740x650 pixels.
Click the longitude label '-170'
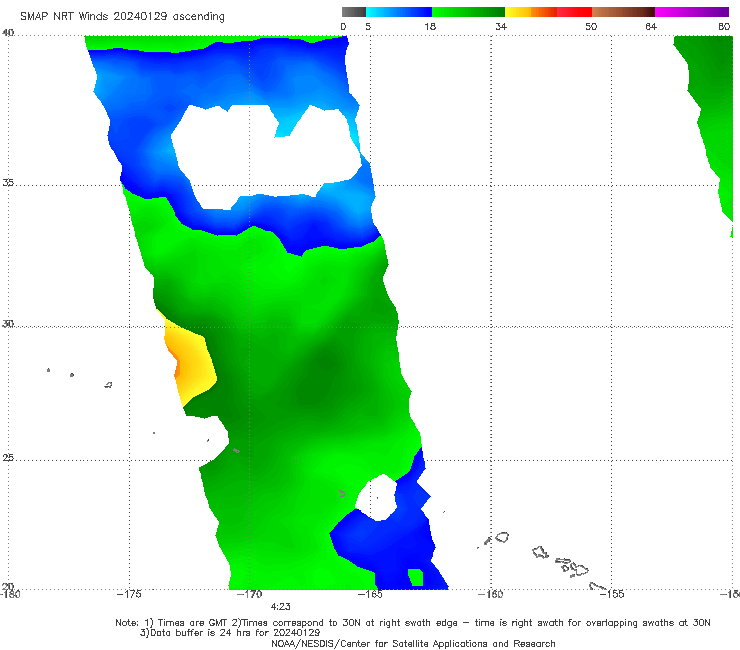point(249,594)
